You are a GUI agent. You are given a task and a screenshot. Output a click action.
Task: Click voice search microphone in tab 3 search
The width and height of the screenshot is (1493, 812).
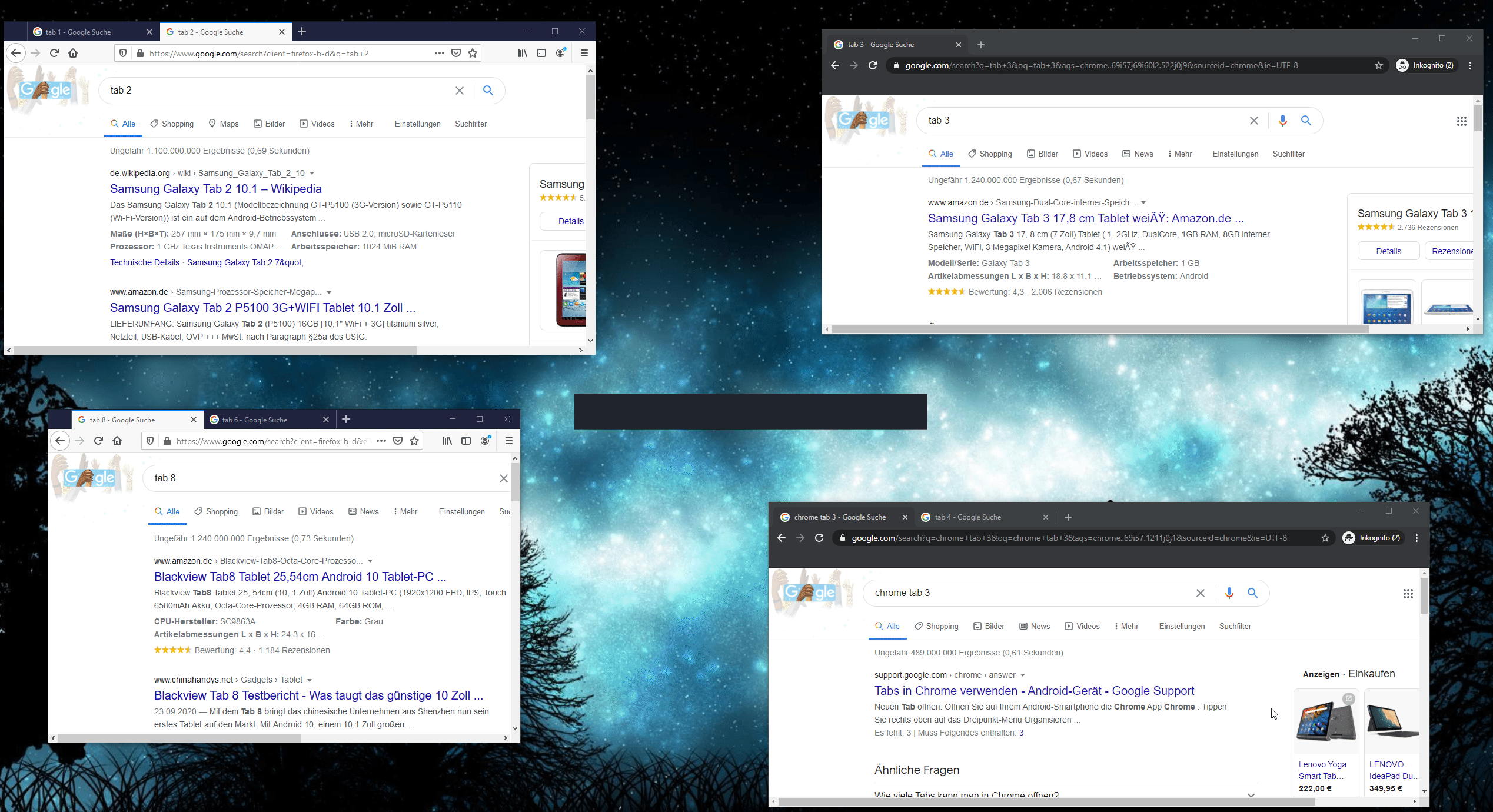point(1282,121)
